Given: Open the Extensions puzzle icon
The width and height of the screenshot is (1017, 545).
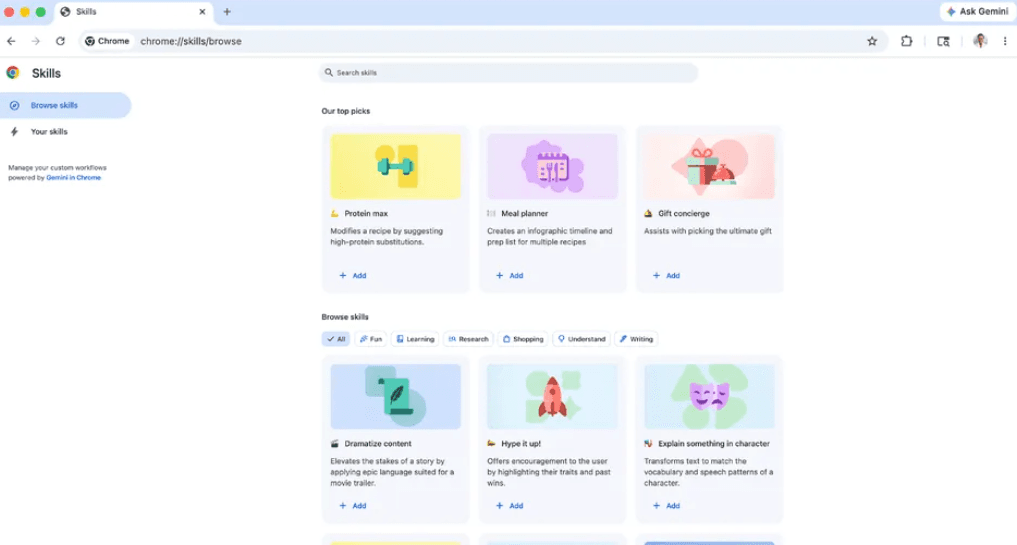Looking at the screenshot, I should [907, 41].
